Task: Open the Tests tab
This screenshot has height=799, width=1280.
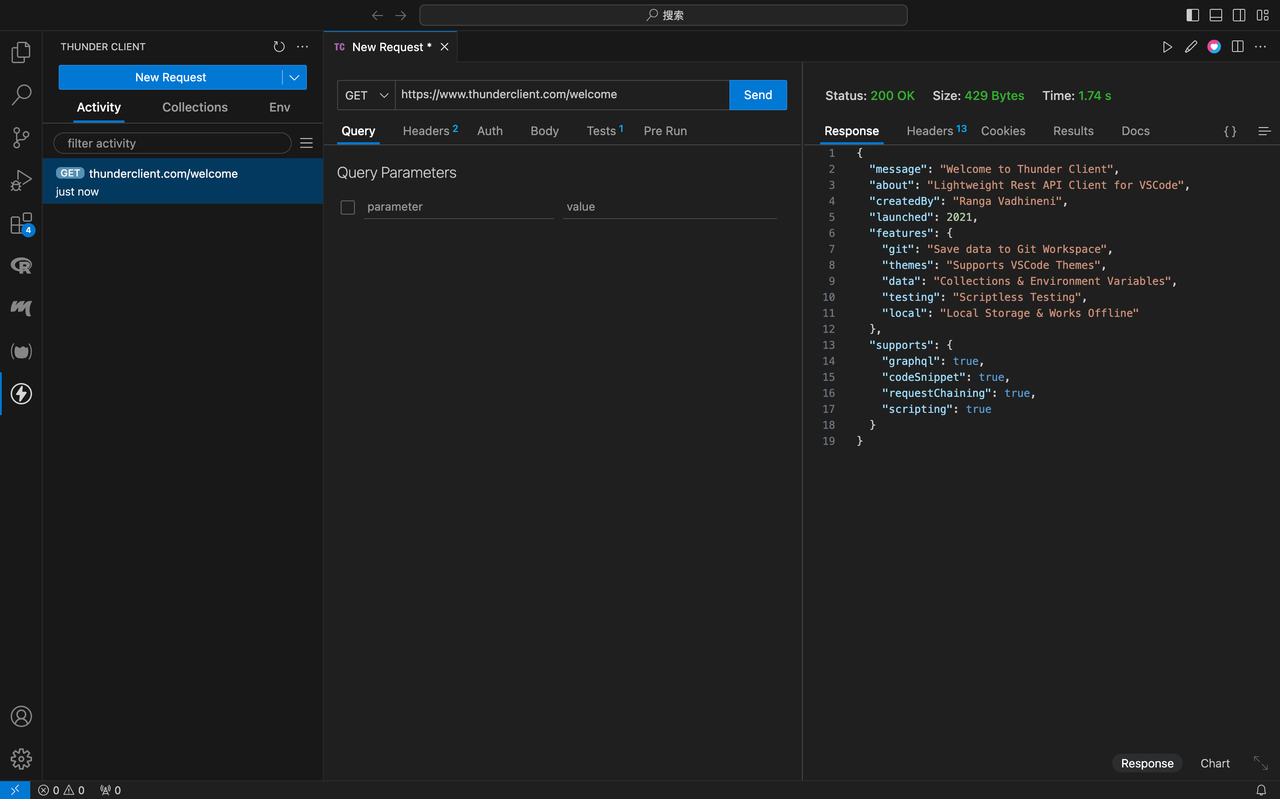Action: pos(604,131)
